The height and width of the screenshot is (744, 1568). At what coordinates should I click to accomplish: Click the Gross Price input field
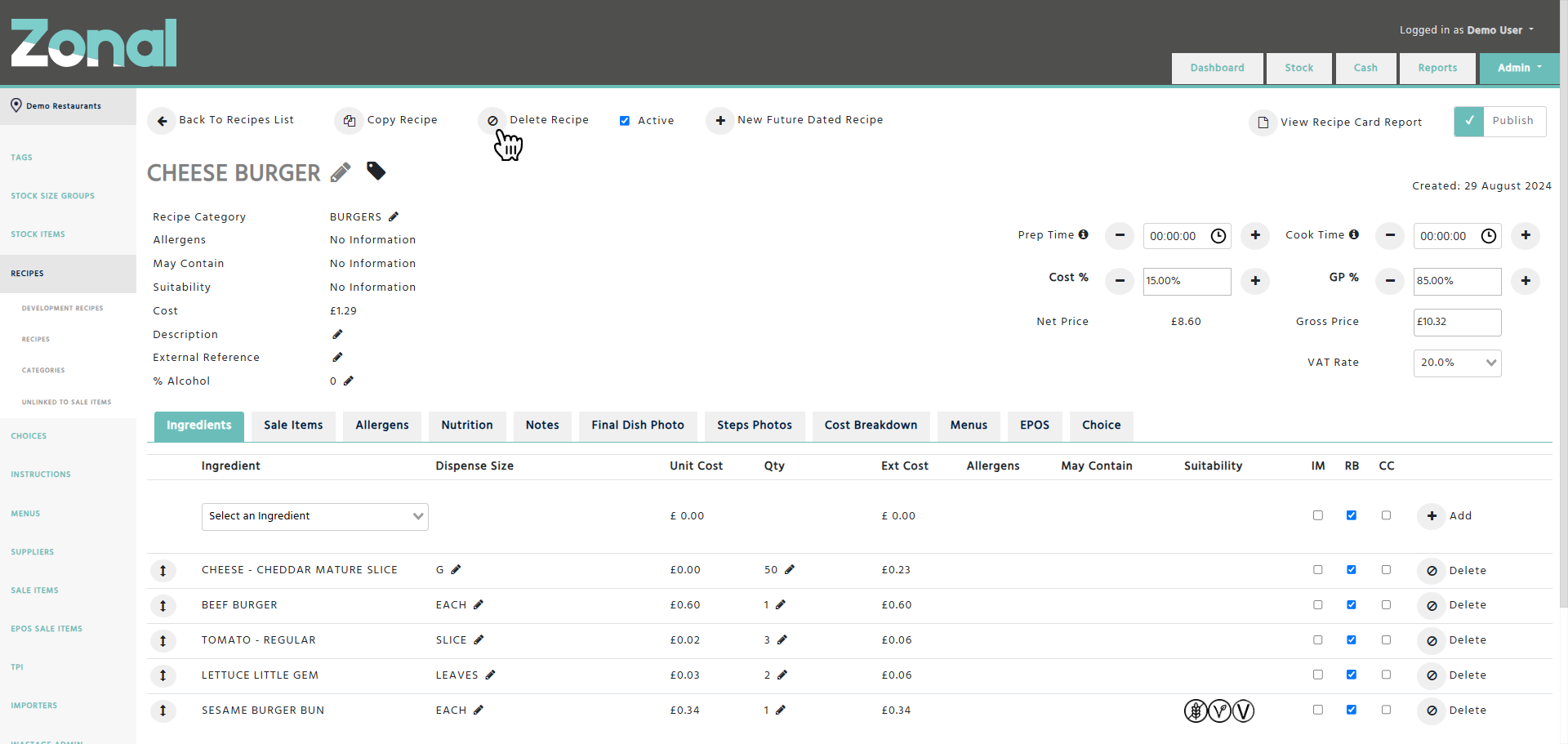click(x=1458, y=322)
